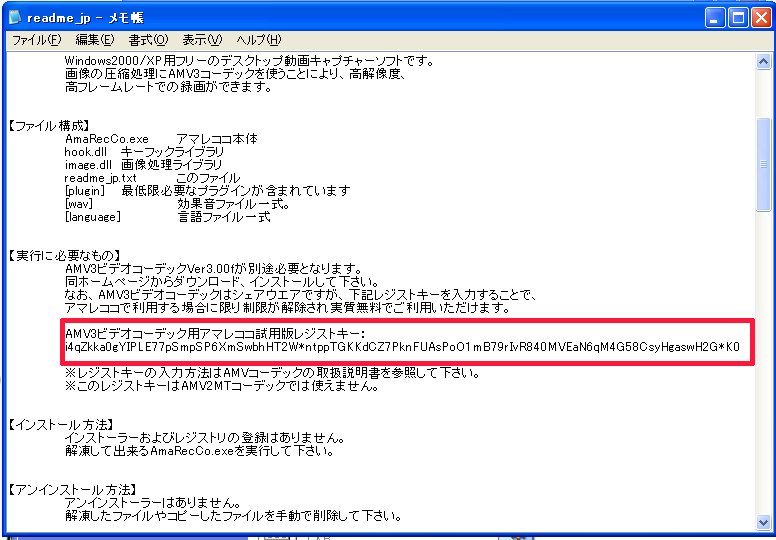Click the Notepad icon in title bar

15,18
